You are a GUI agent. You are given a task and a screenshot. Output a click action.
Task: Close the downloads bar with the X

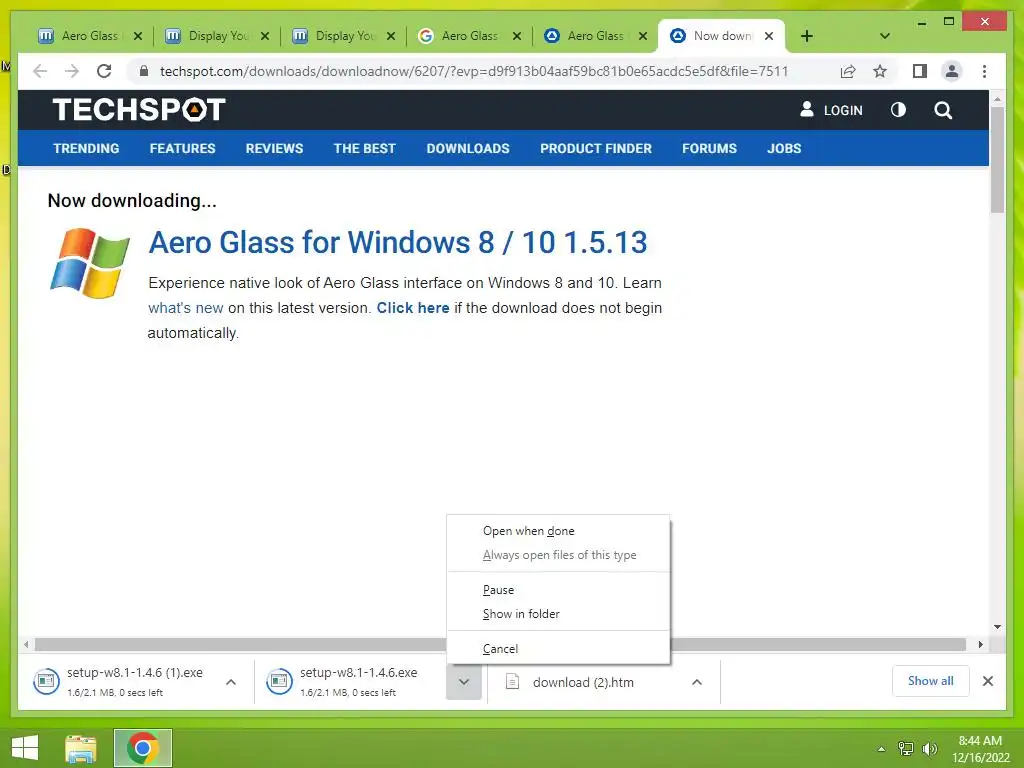tap(987, 681)
